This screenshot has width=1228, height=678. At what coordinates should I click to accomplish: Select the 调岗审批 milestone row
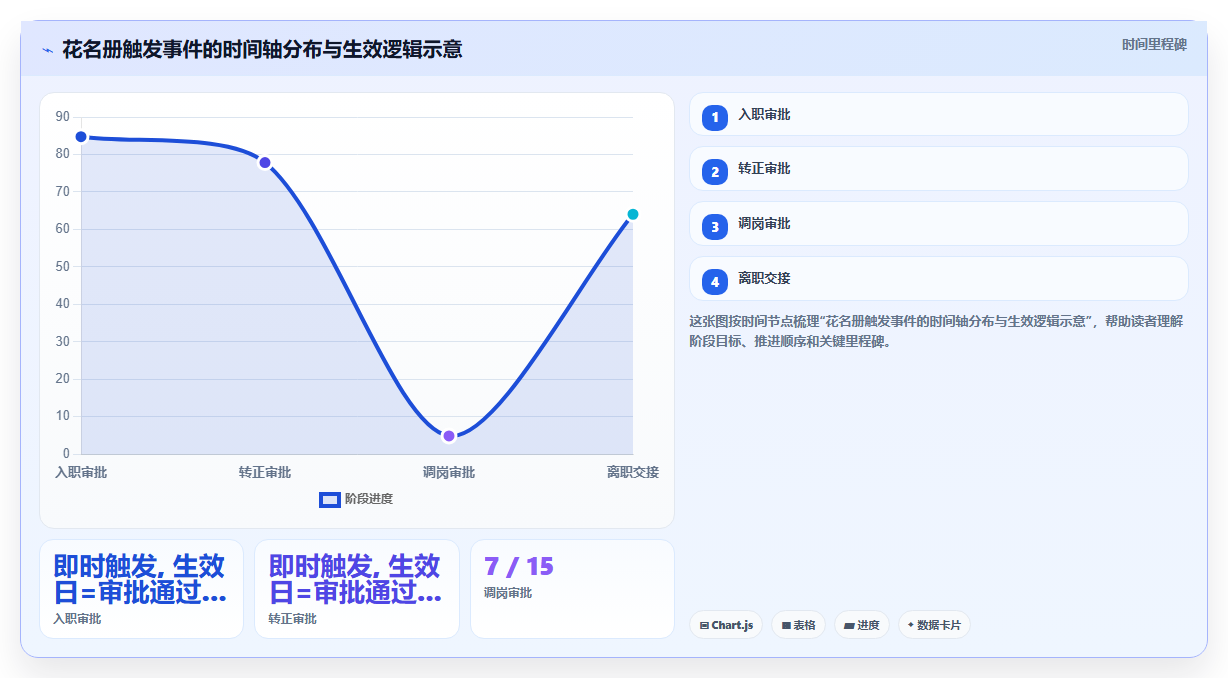tap(939, 223)
